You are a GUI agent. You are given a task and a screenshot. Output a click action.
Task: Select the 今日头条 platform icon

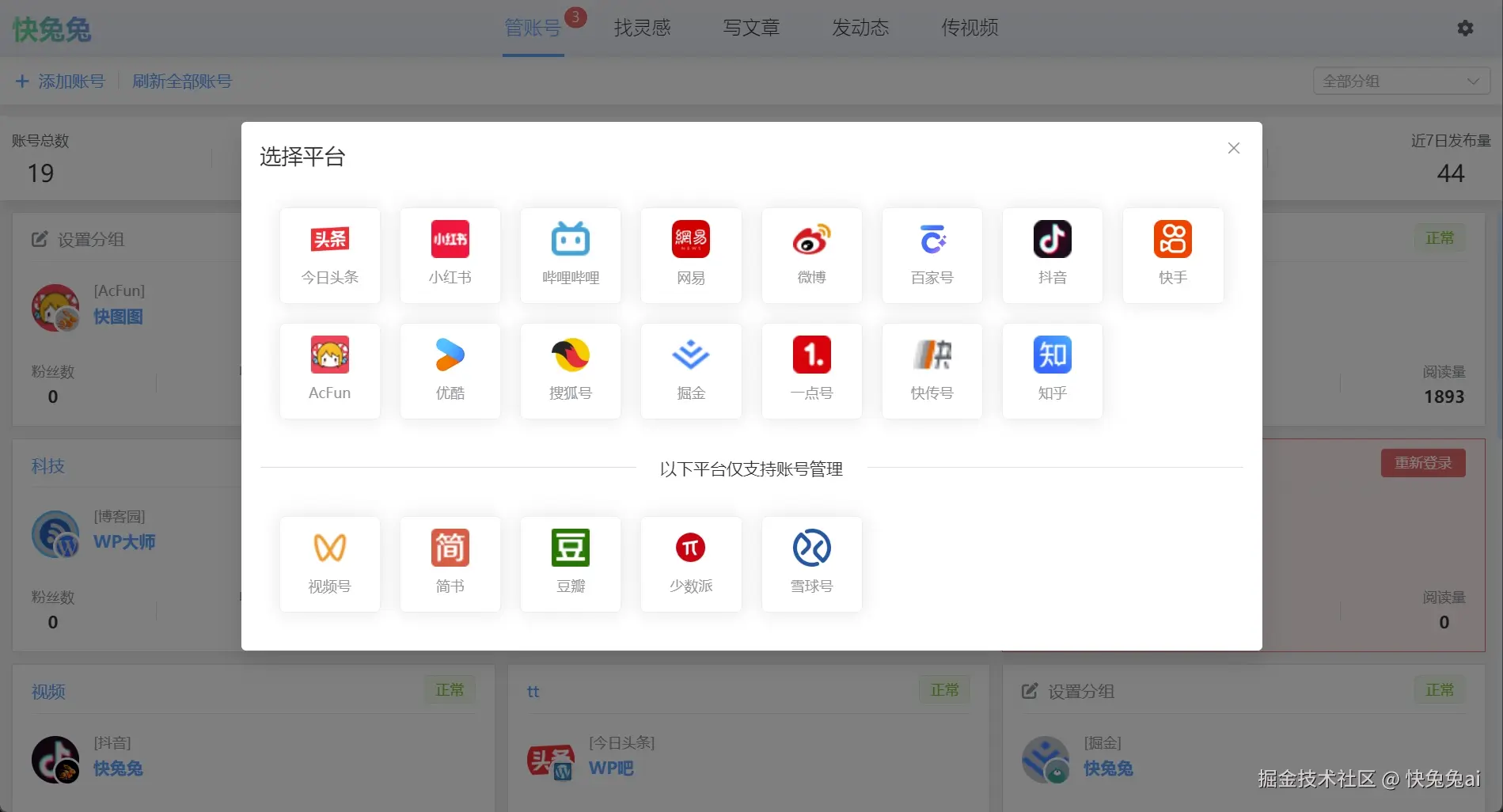[330, 255]
